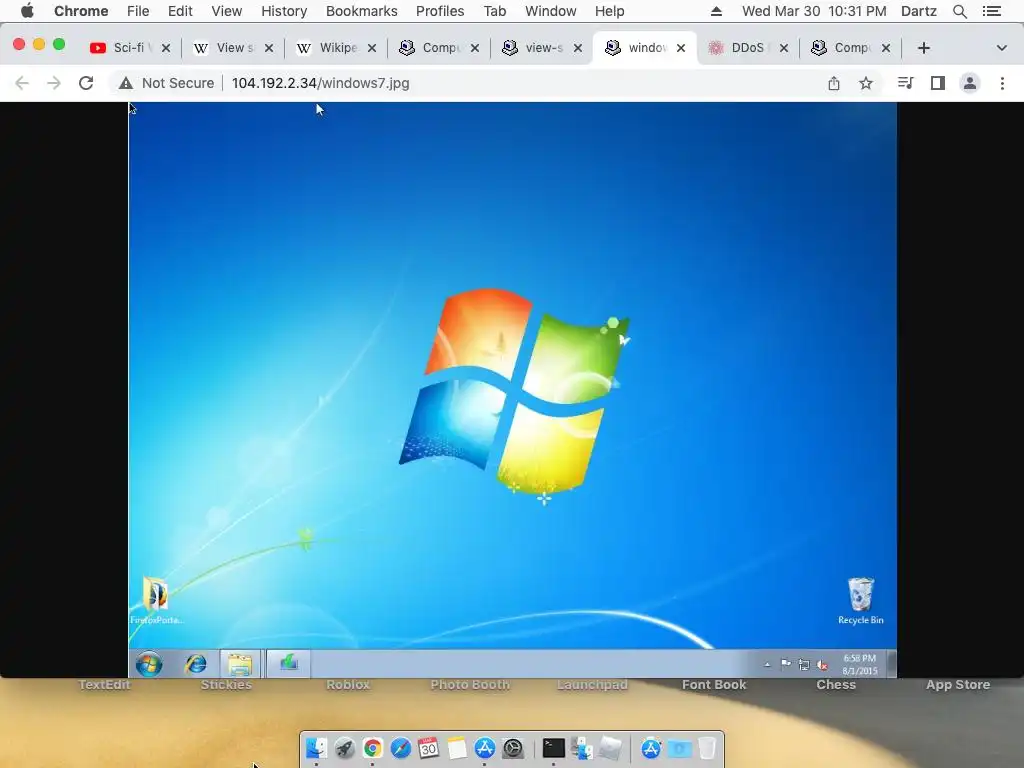Open Launchpad rocket icon in the Dock
The height and width of the screenshot is (768, 1024).
point(344,748)
